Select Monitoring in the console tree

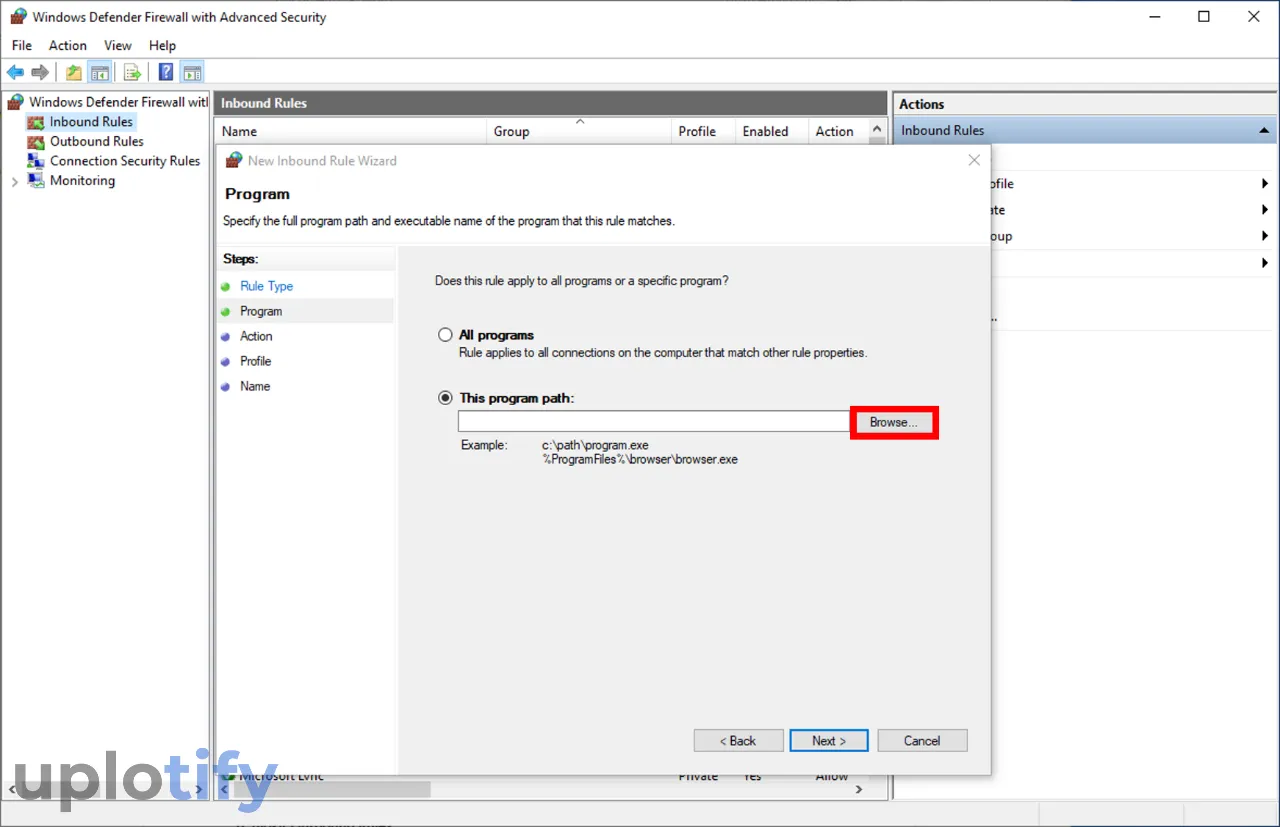click(x=82, y=181)
